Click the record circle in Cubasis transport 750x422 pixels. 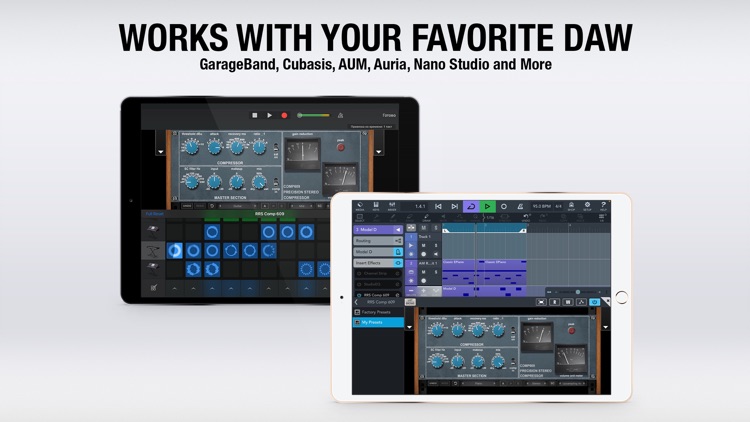[x=504, y=206]
